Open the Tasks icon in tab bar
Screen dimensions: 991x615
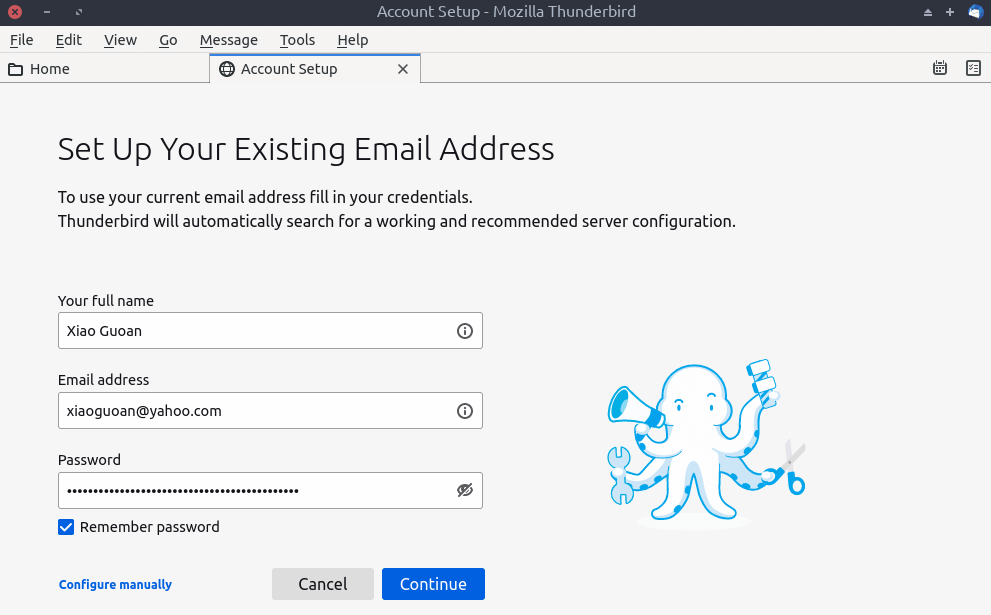click(x=973, y=69)
